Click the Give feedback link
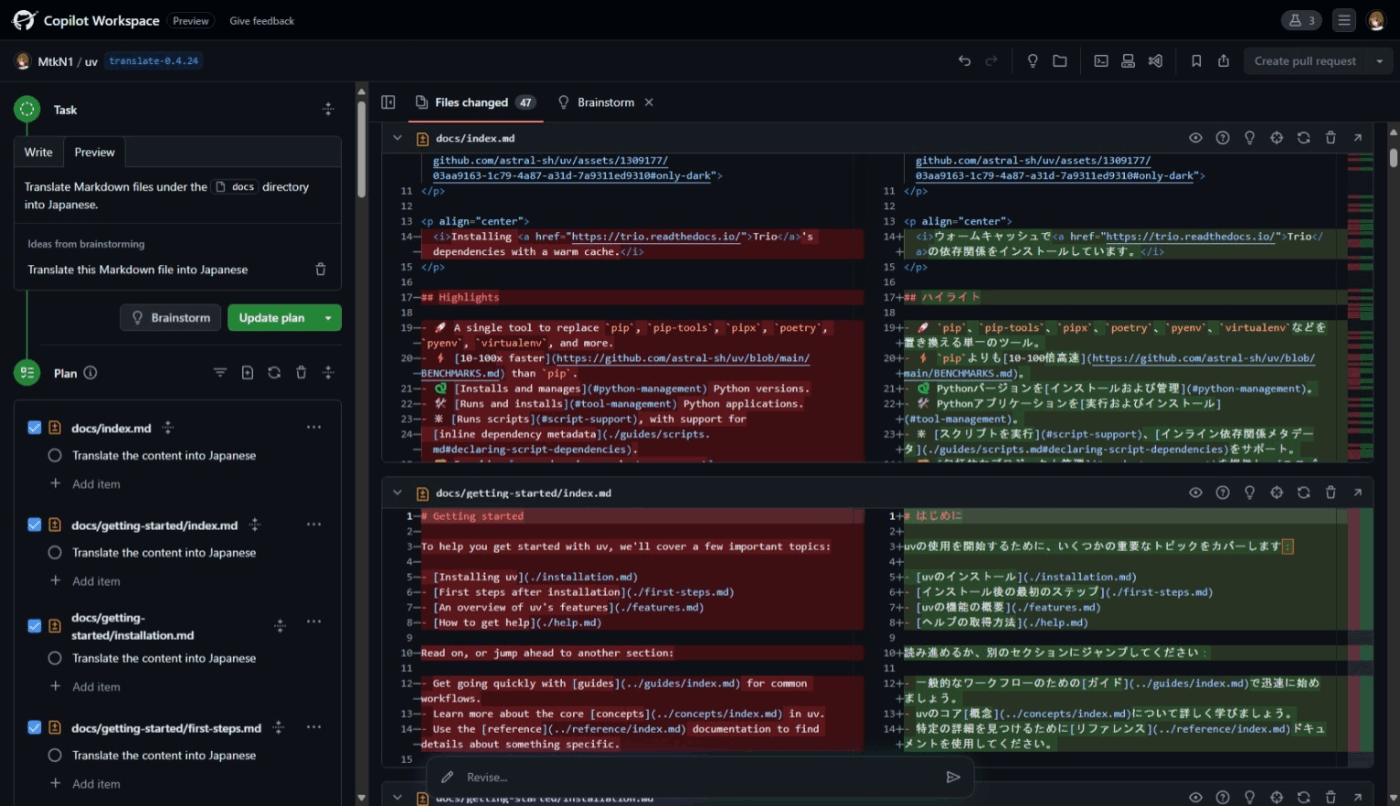Viewport: 1400px width, 806px height. (x=262, y=20)
